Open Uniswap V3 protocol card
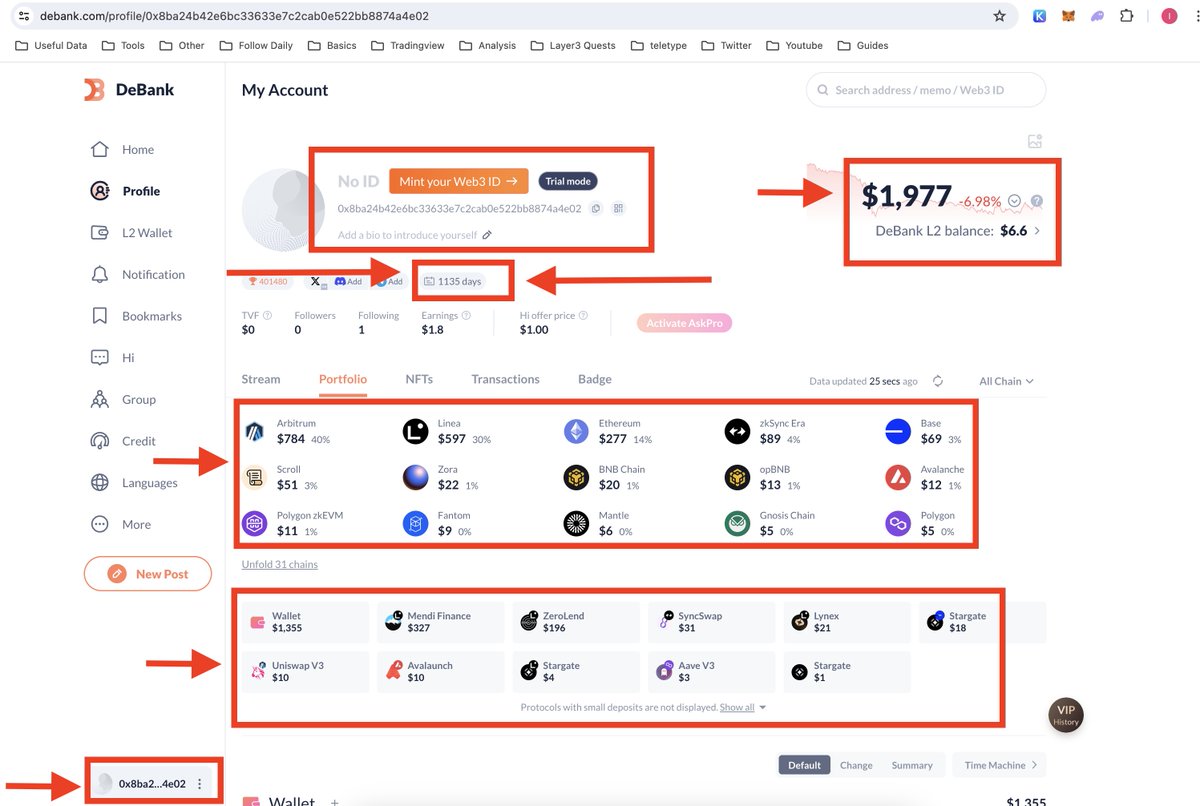The height and width of the screenshot is (806, 1200). coord(305,672)
